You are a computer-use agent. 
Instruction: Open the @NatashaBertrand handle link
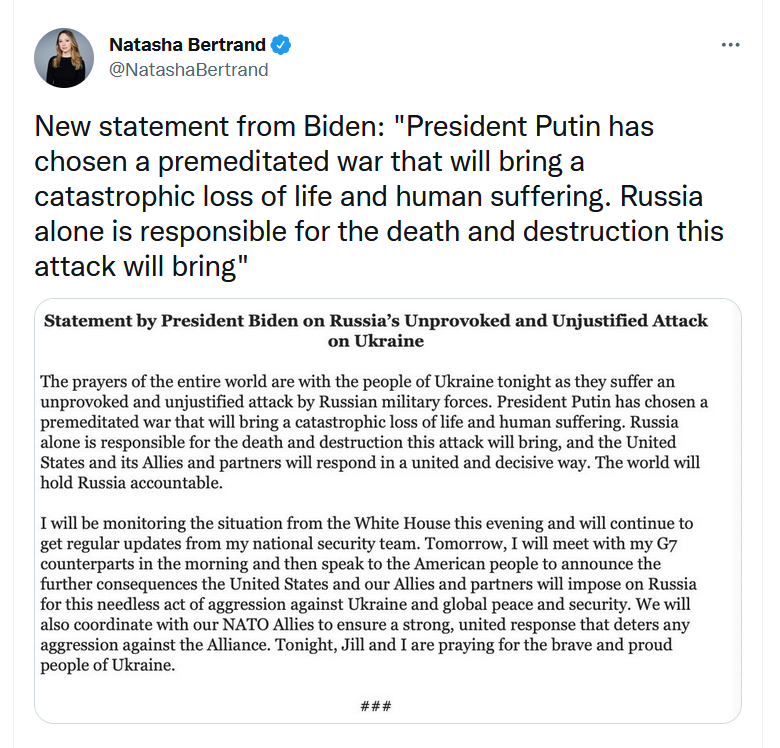tap(188, 70)
